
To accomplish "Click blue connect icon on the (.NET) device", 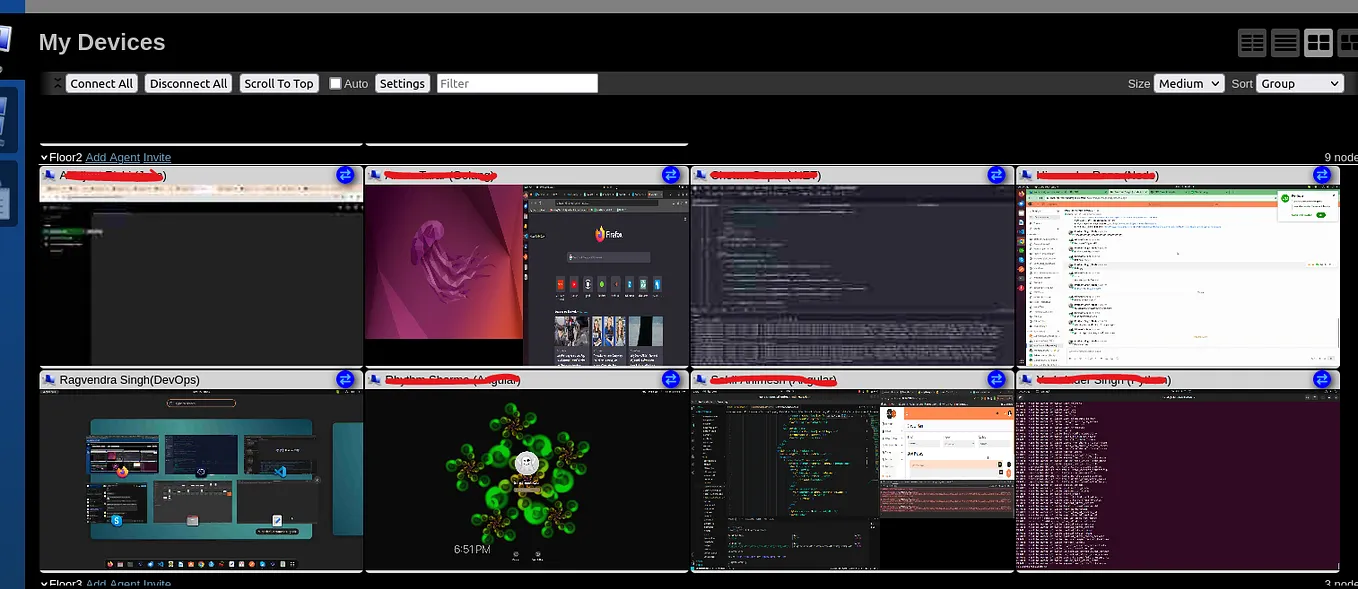I will coord(996,175).
